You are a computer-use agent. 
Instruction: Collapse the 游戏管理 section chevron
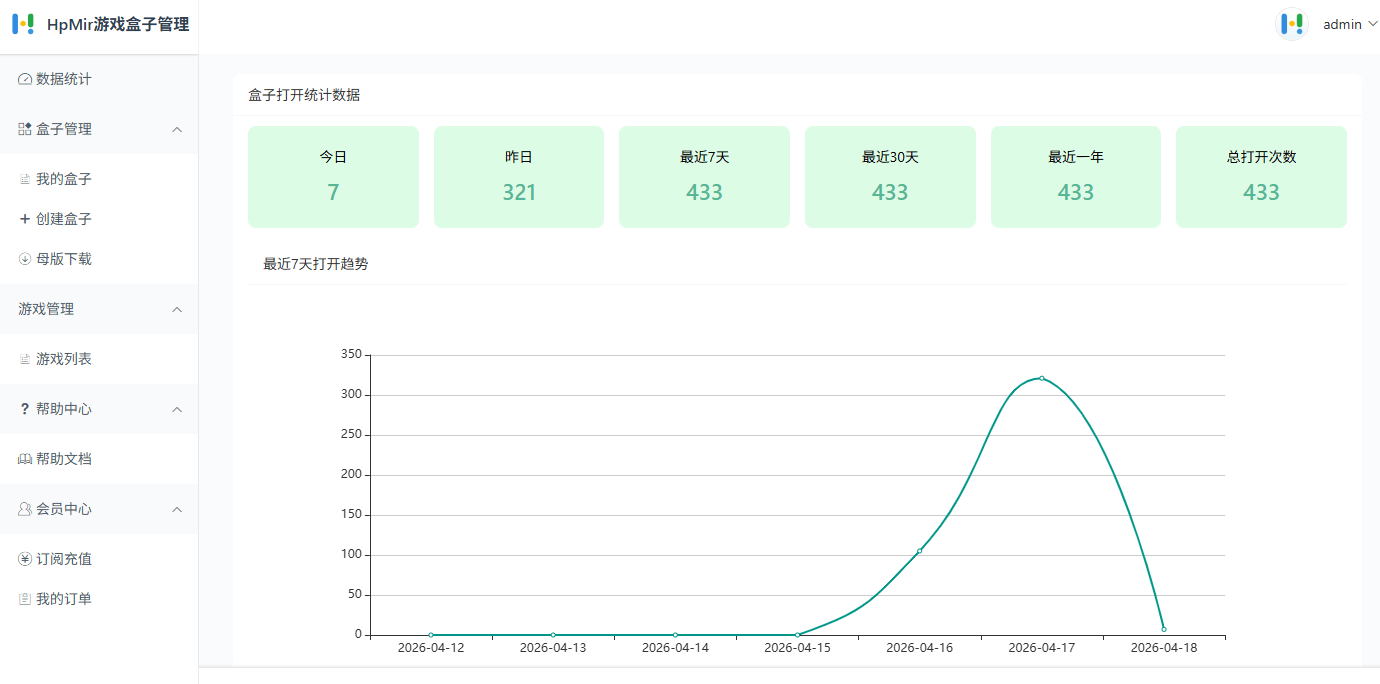(x=177, y=309)
